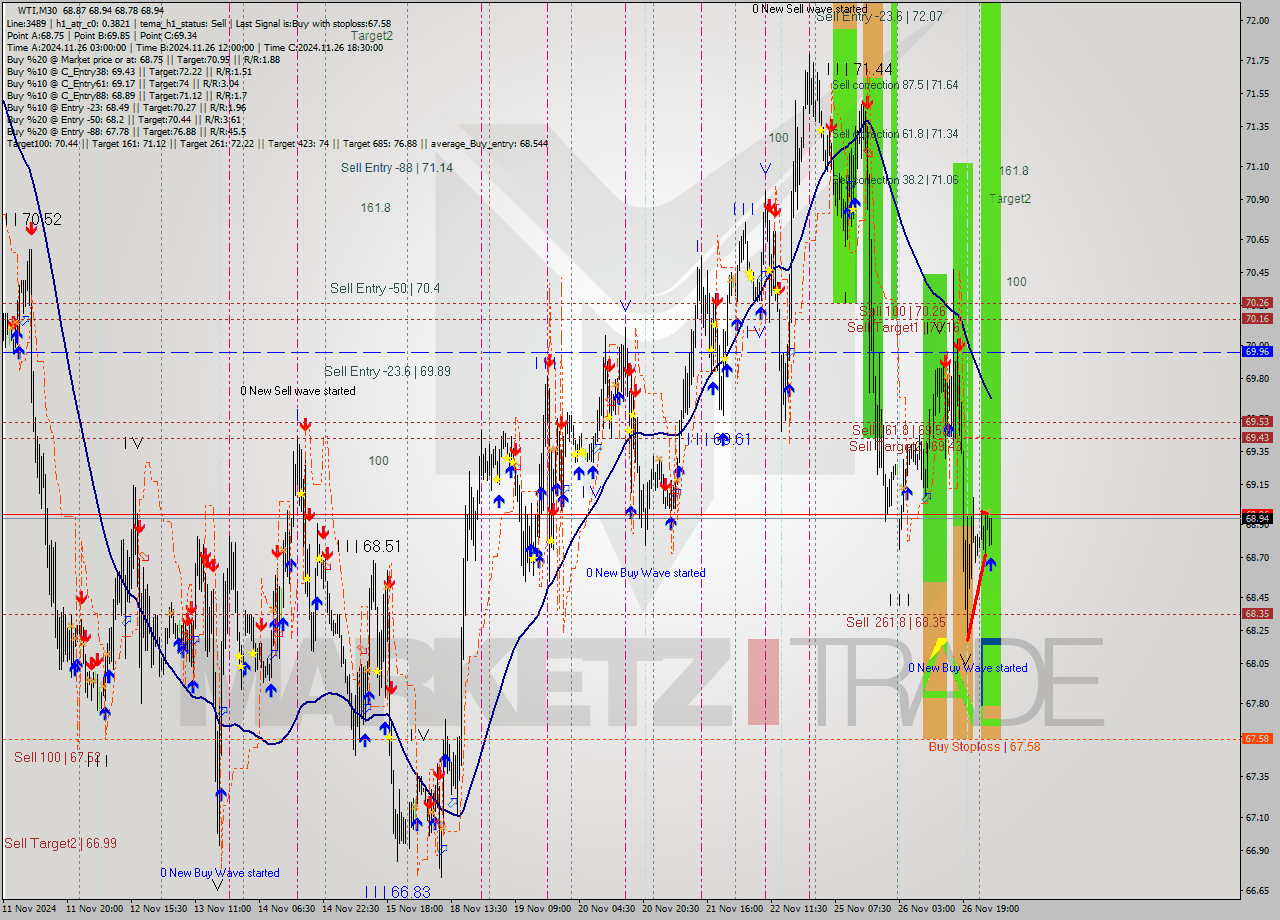Image resolution: width=1280 pixels, height=920 pixels.
Task: Select the '| | 70.52' wave marker text
Action: coord(33,219)
